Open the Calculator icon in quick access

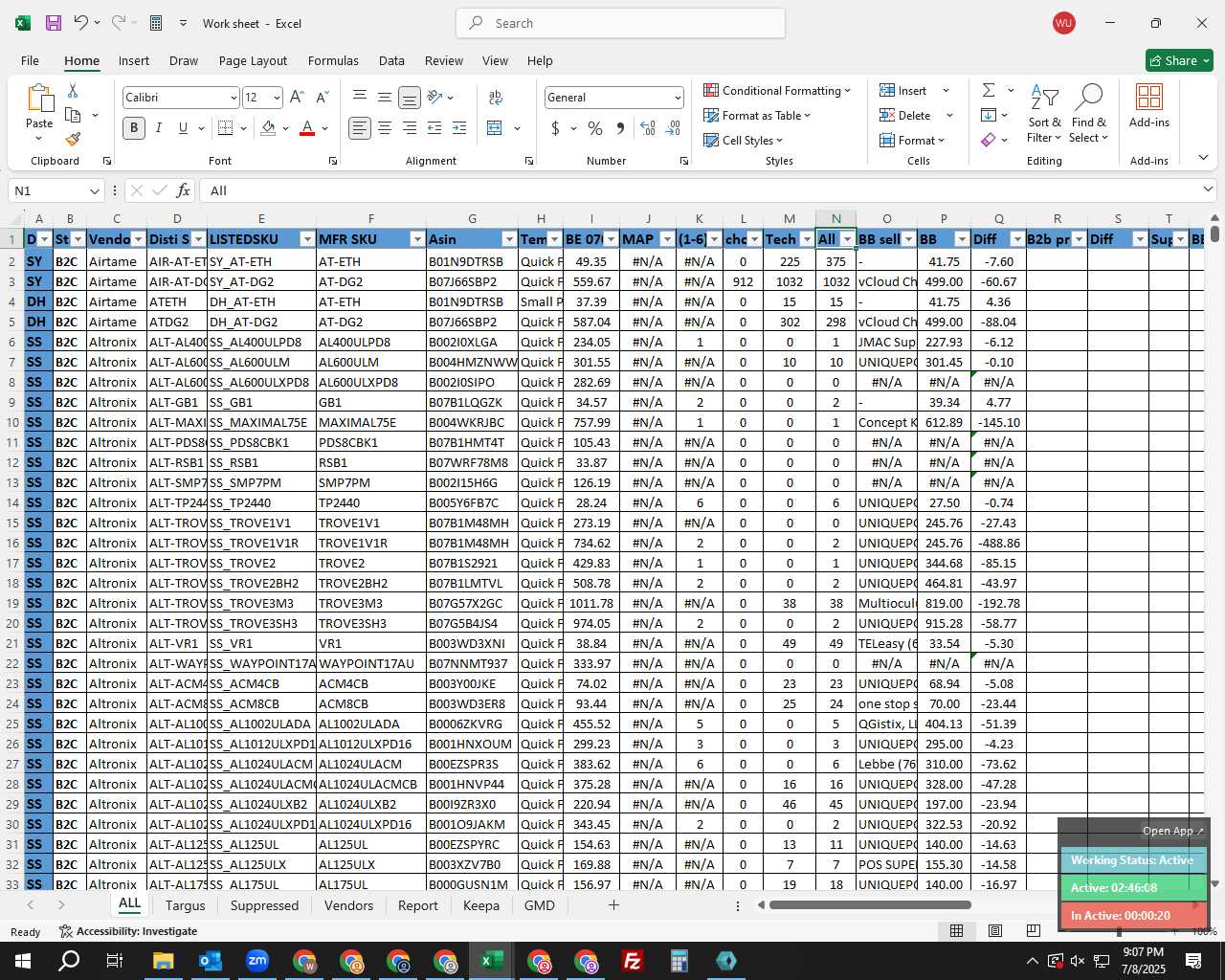click(x=156, y=23)
